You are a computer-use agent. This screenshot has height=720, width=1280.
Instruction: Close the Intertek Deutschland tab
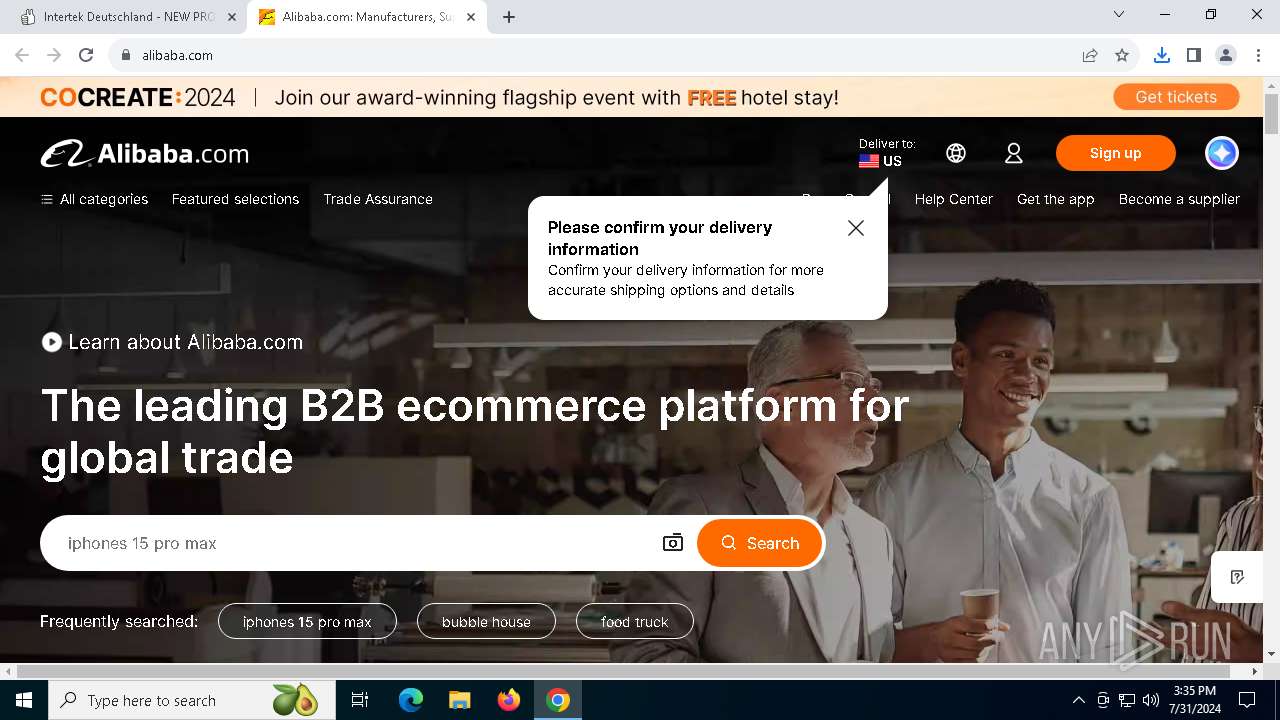[232, 17]
